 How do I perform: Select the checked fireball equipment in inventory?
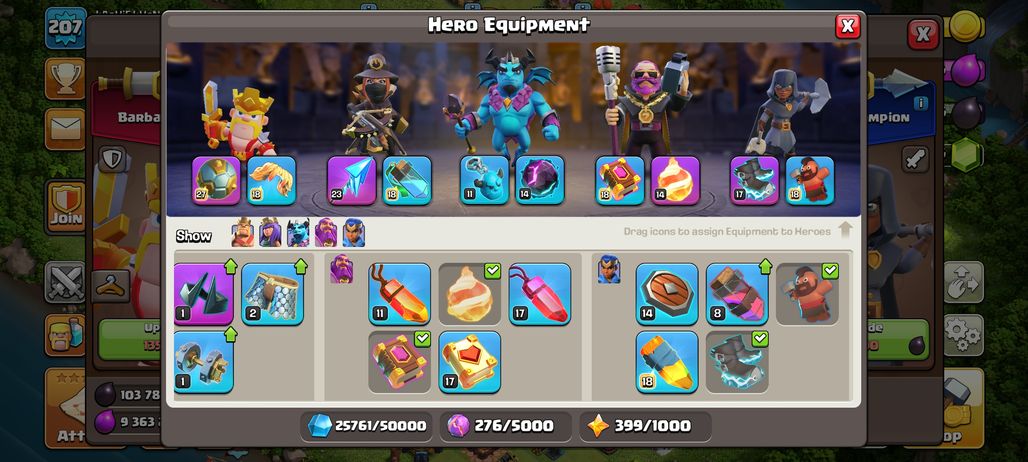(469, 294)
